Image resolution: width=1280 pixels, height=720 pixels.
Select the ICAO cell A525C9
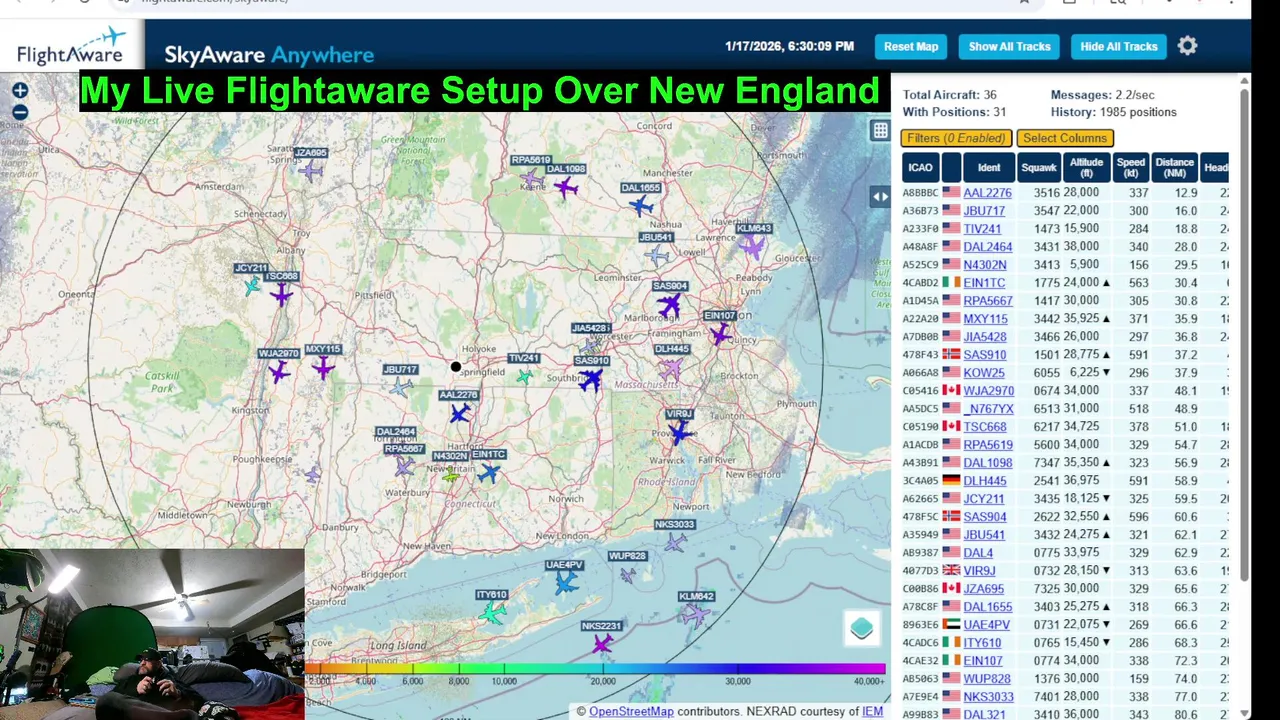(920, 265)
